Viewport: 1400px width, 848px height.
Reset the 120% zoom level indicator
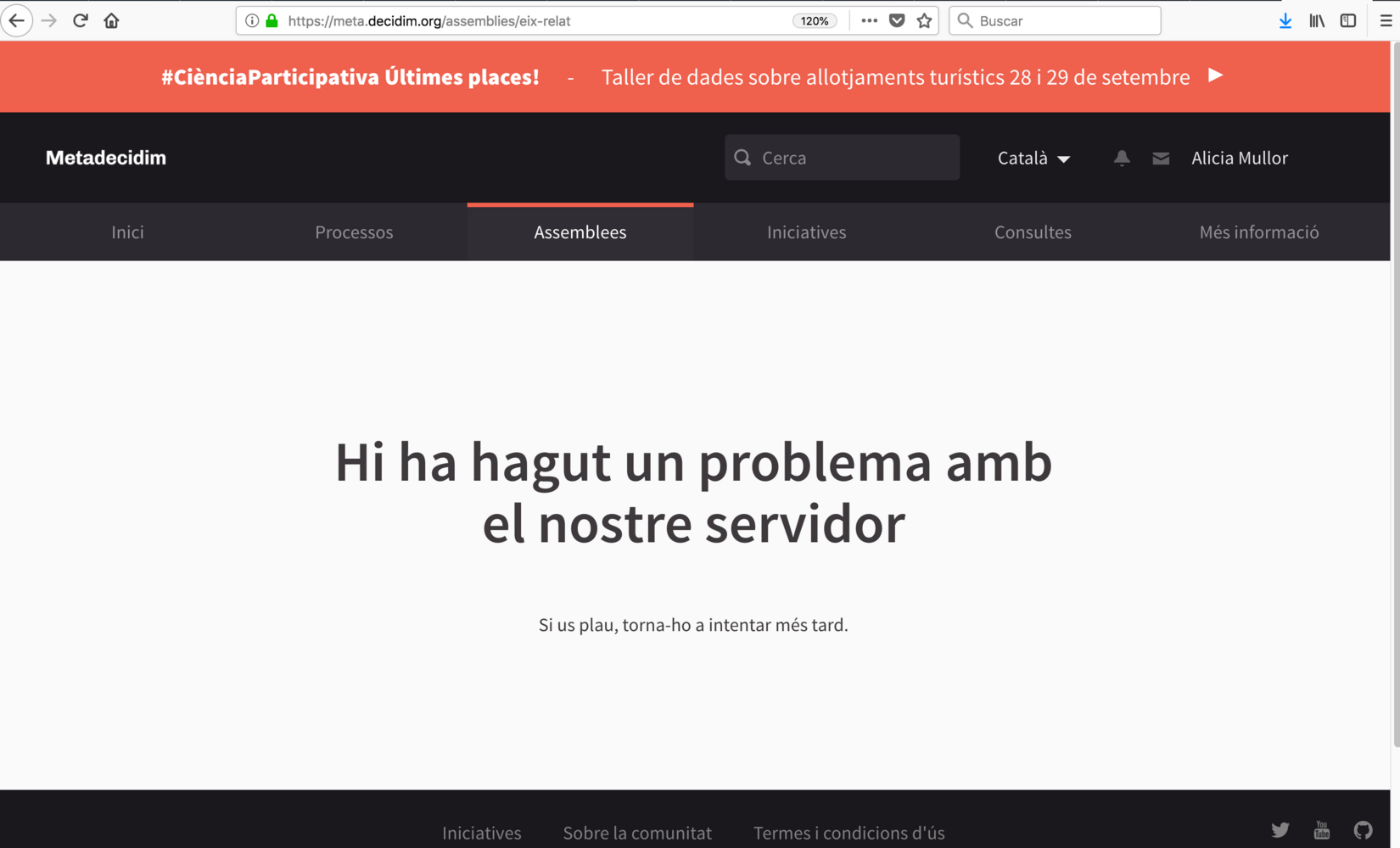click(x=815, y=20)
